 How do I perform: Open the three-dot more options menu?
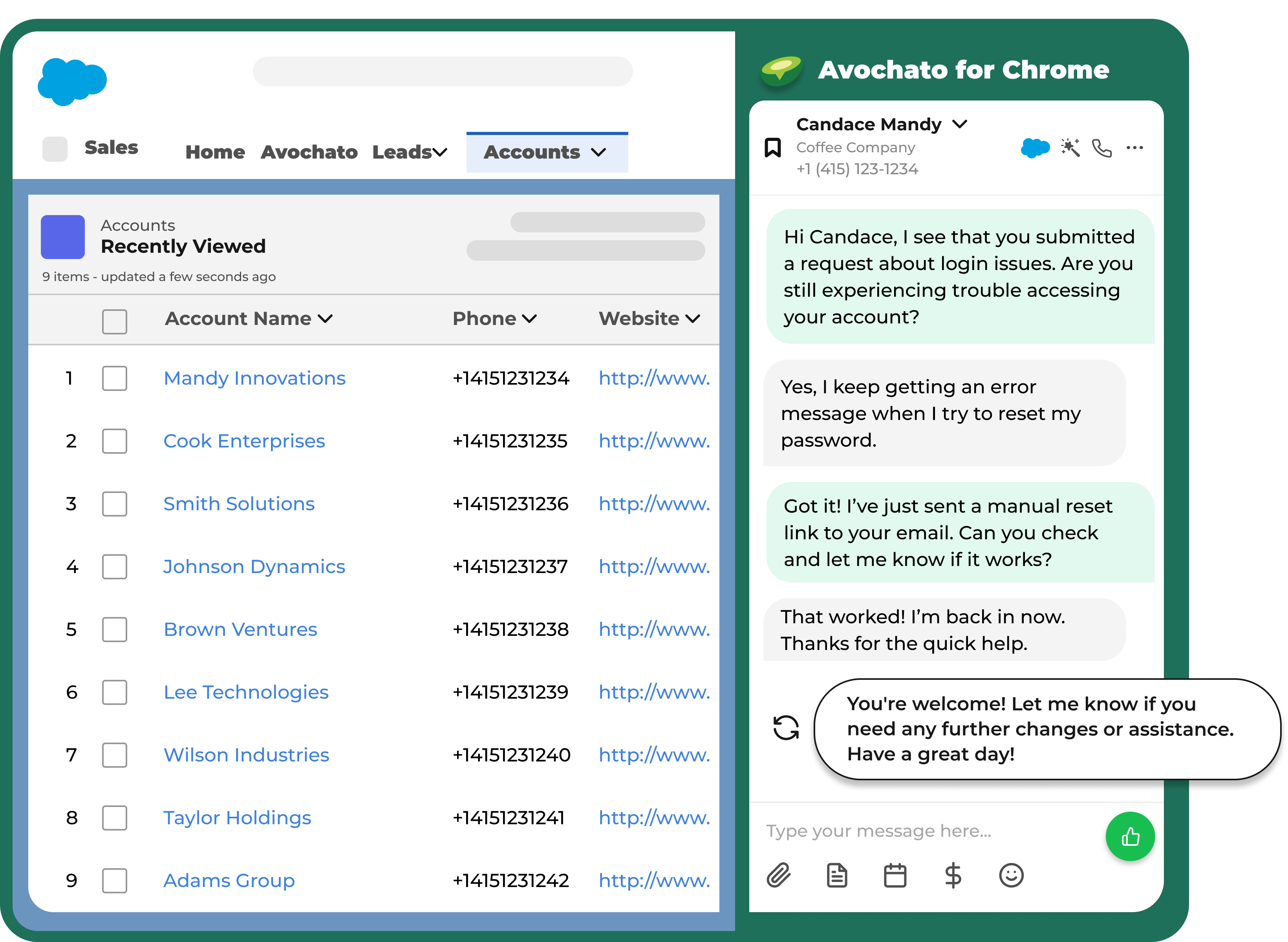click(x=1134, y=148)
